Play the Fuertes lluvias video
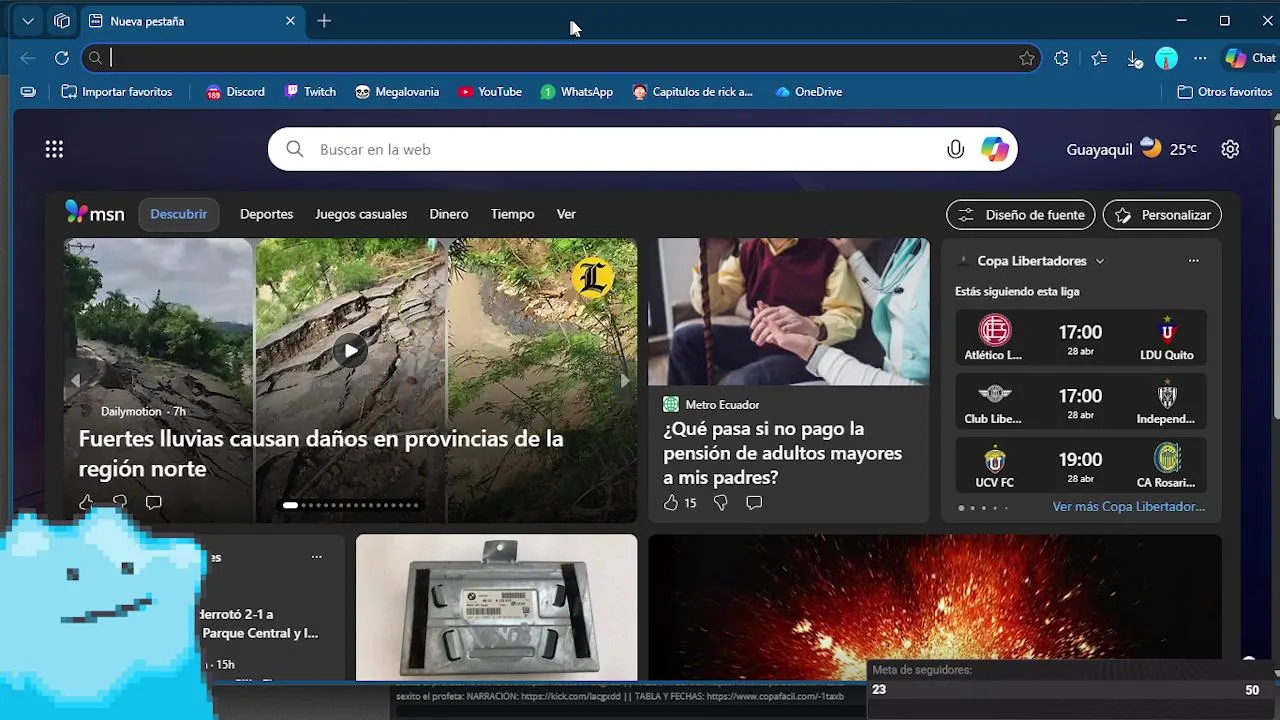1280x720 pixels. tap(350, 350)
